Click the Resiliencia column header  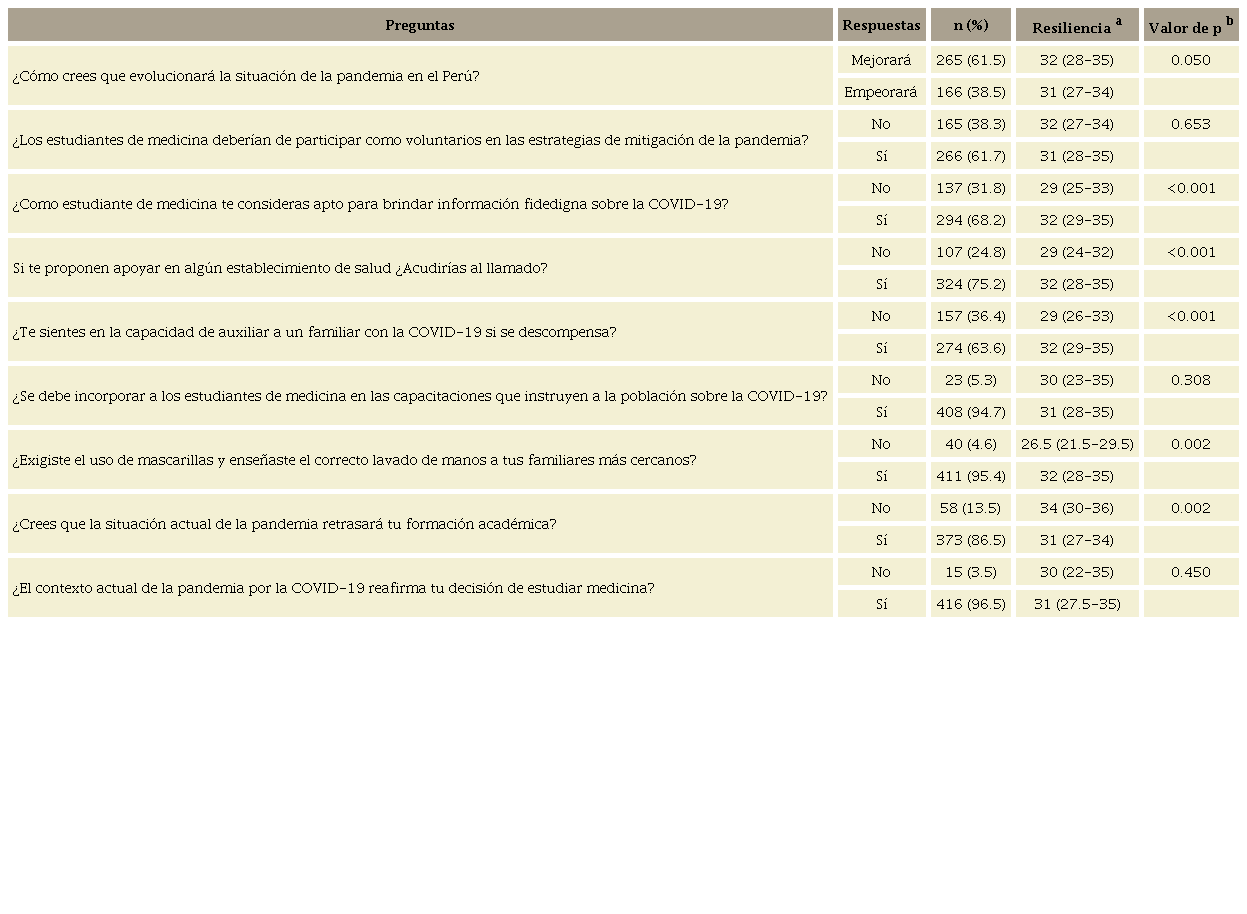(x=1071, y=28)
